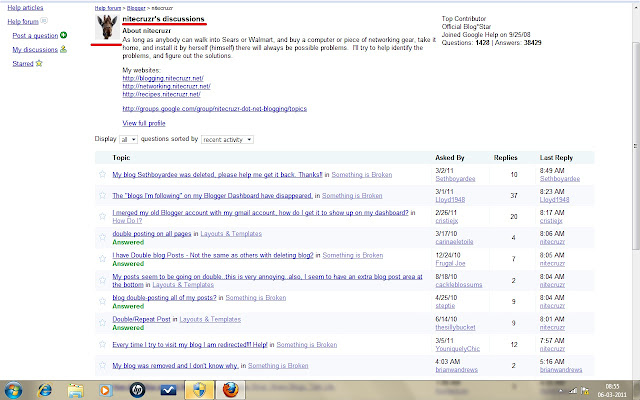Click the person icon beside My discussions
The height and width of the screenshot is (400, 640).
click(x=63, y=49)
